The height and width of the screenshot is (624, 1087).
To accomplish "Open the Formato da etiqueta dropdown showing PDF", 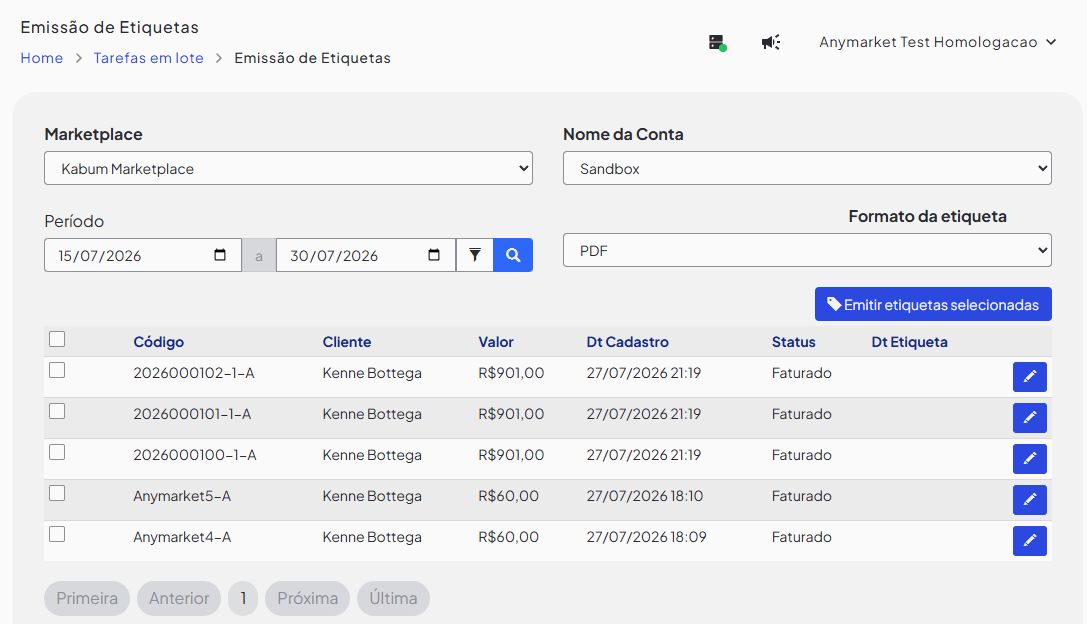I will coord(807,250).
